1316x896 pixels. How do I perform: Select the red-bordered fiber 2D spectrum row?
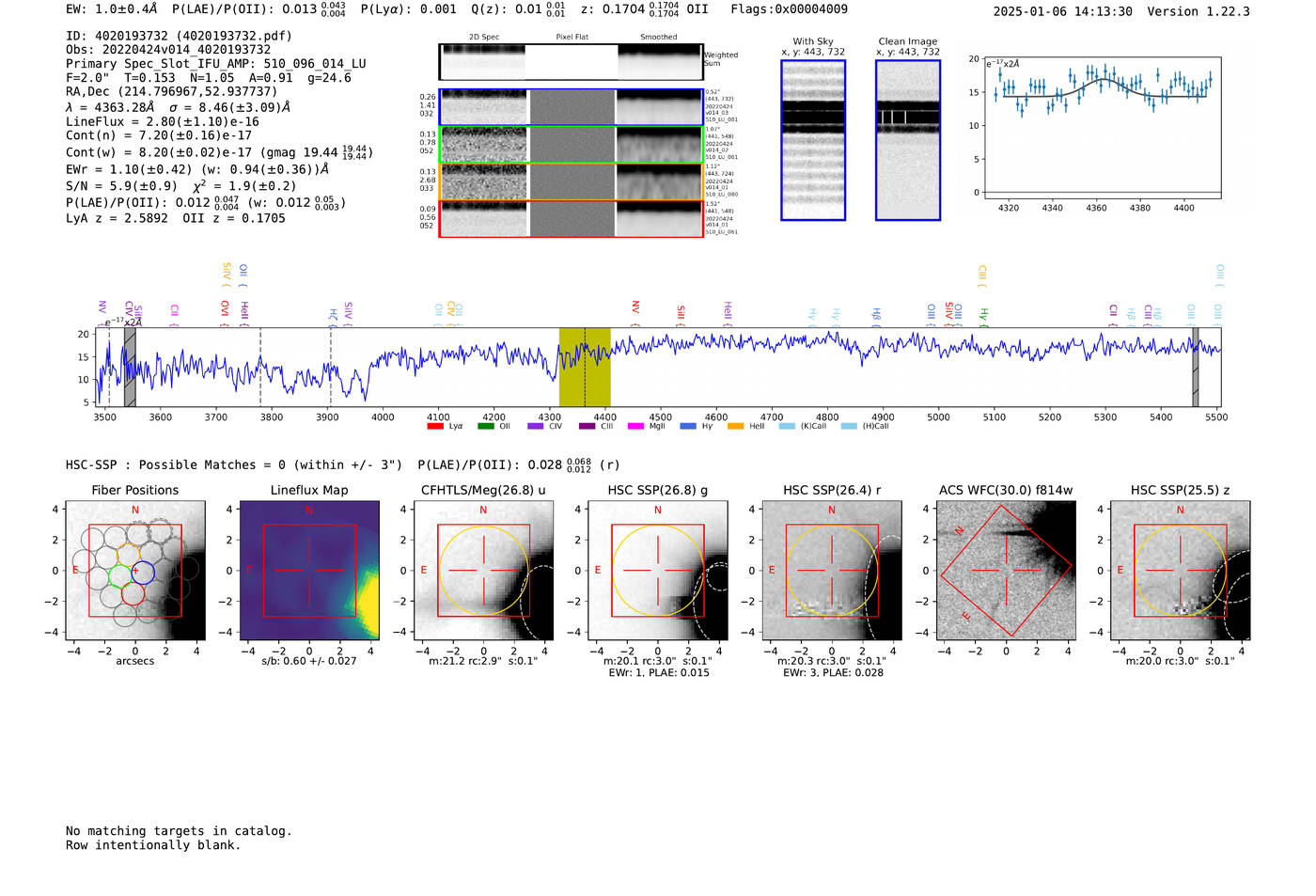point(571,218)
